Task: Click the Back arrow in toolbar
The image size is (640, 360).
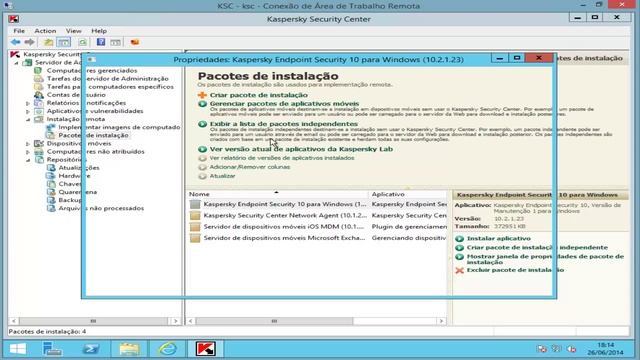Action: (16, 42)
